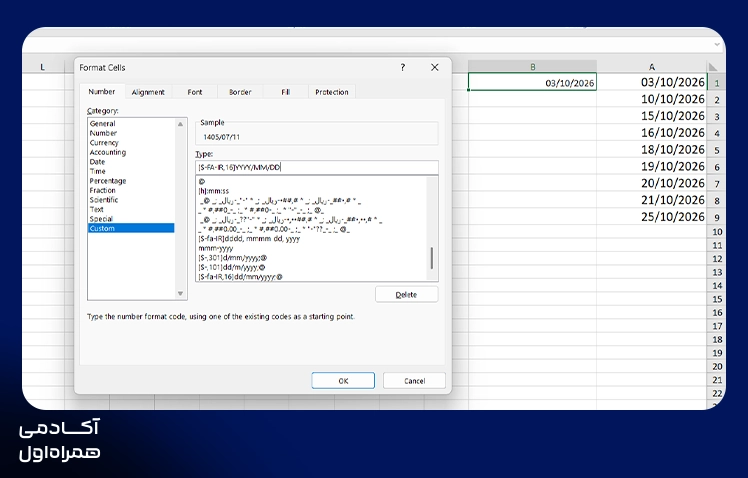Image resolution: width=748 pixels, height=478 pixels.
Task: Confirm with the OK button
Action: pyautogui.click(x=343, y=381)
